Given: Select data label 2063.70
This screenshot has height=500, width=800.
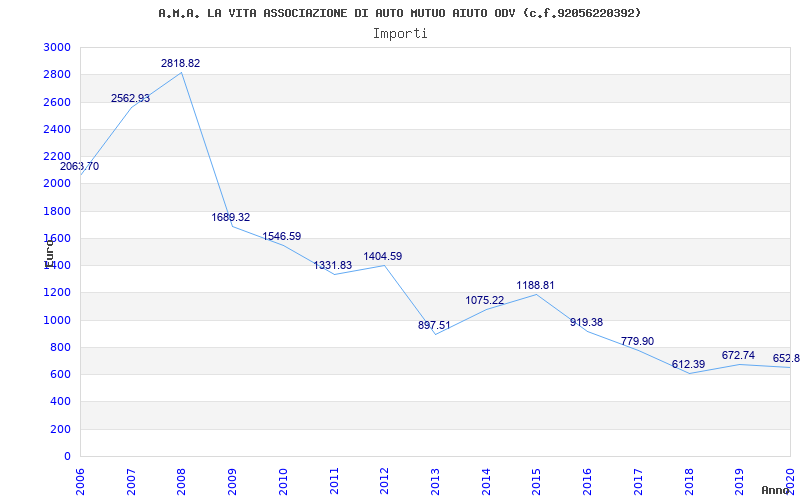Looking at the screenshot, I should (80, 167).
